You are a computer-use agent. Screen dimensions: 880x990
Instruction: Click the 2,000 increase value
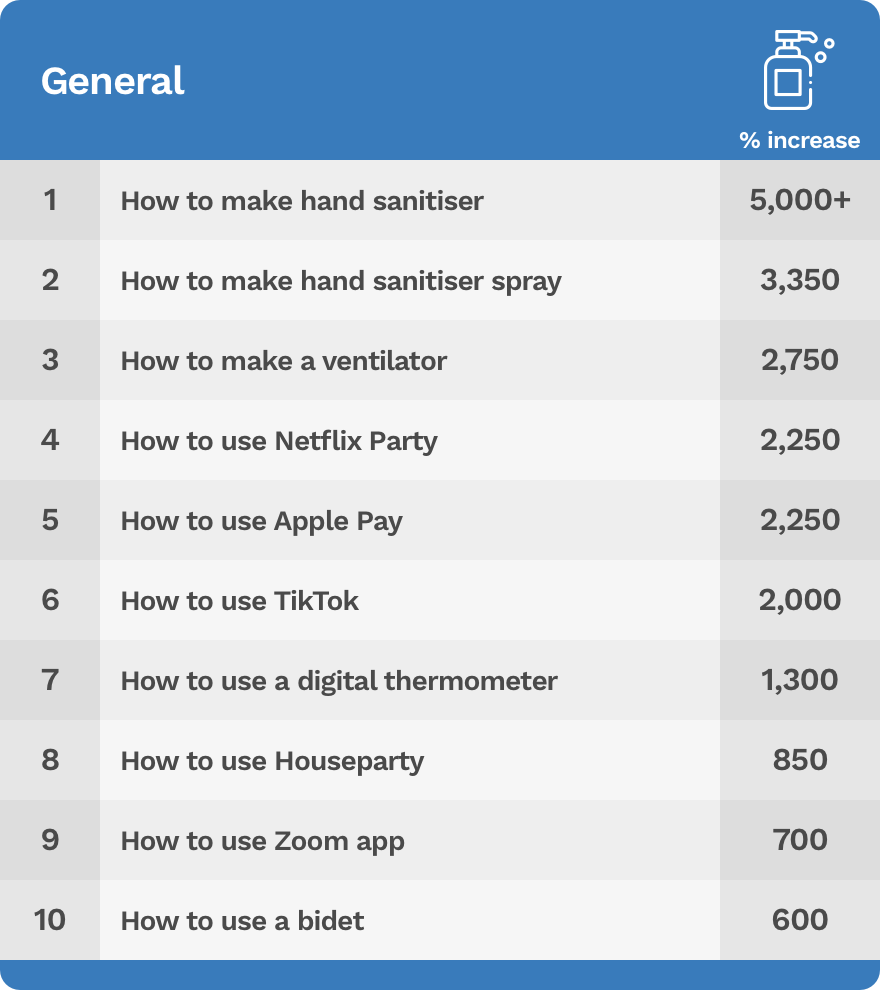point(800,601)
